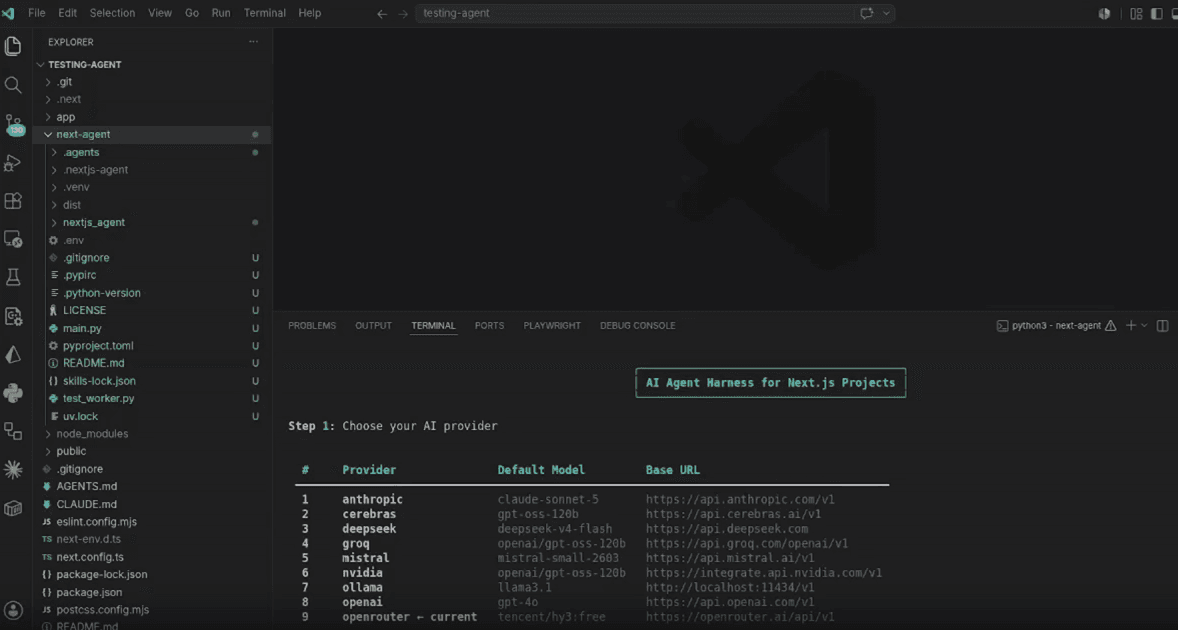Click the chat icon beside command center
This screenshot has height=630, width=1178.
click(x=867, y=13)
